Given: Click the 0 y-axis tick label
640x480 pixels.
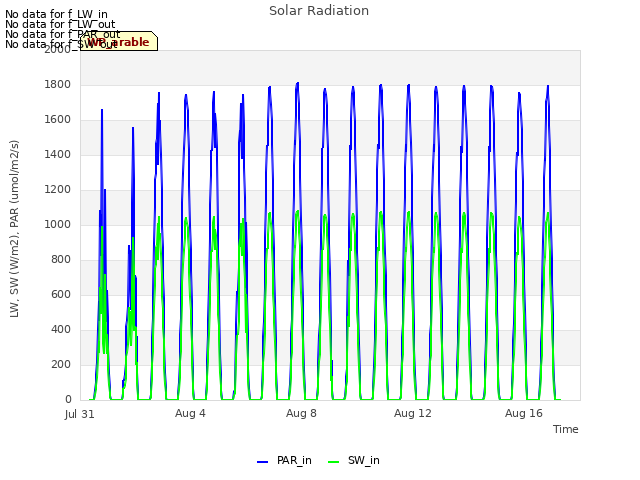Looking at the screenshot, I should (x=68, y=400).
